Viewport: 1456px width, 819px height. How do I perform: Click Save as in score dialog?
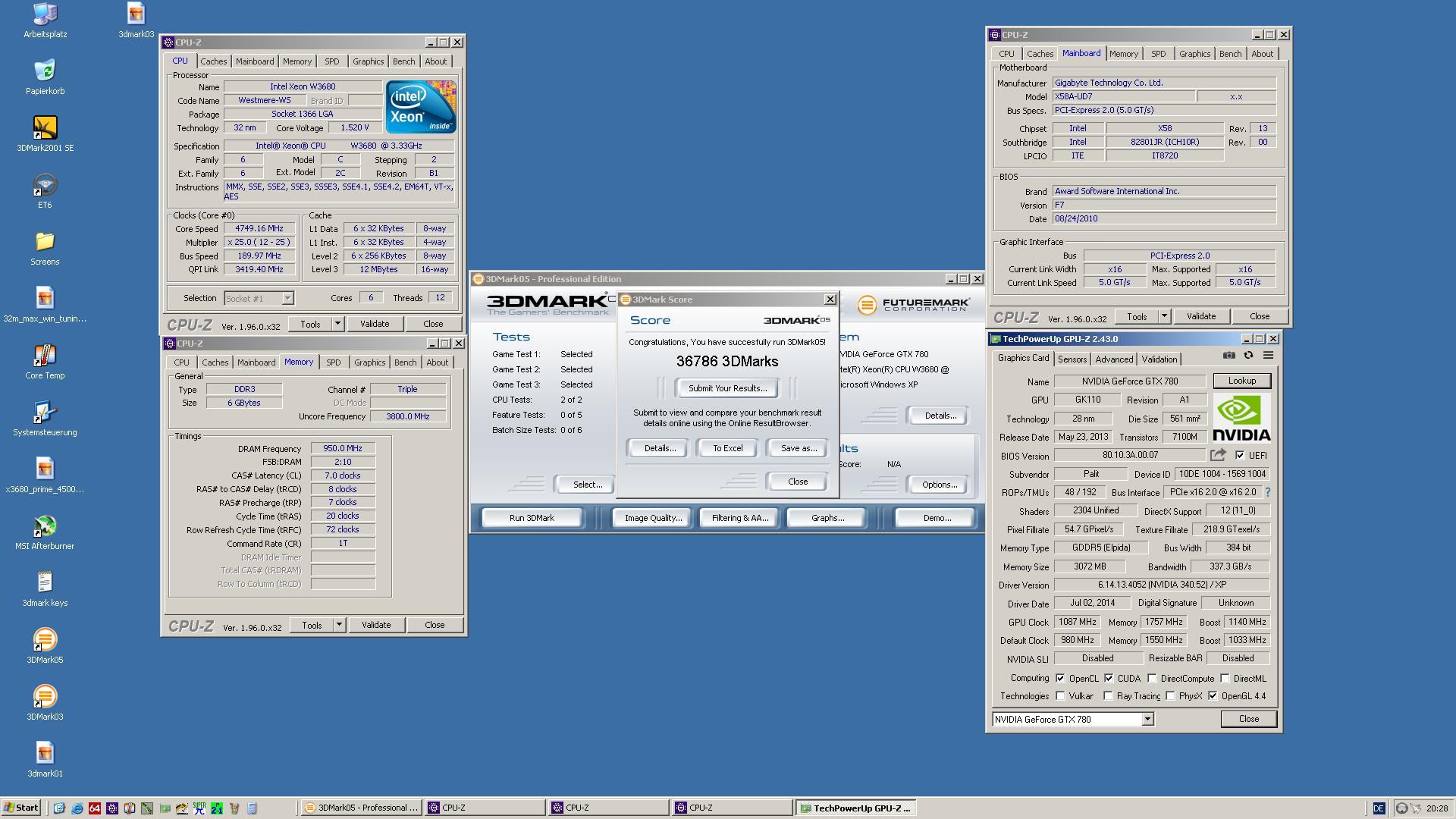(799, 448)
